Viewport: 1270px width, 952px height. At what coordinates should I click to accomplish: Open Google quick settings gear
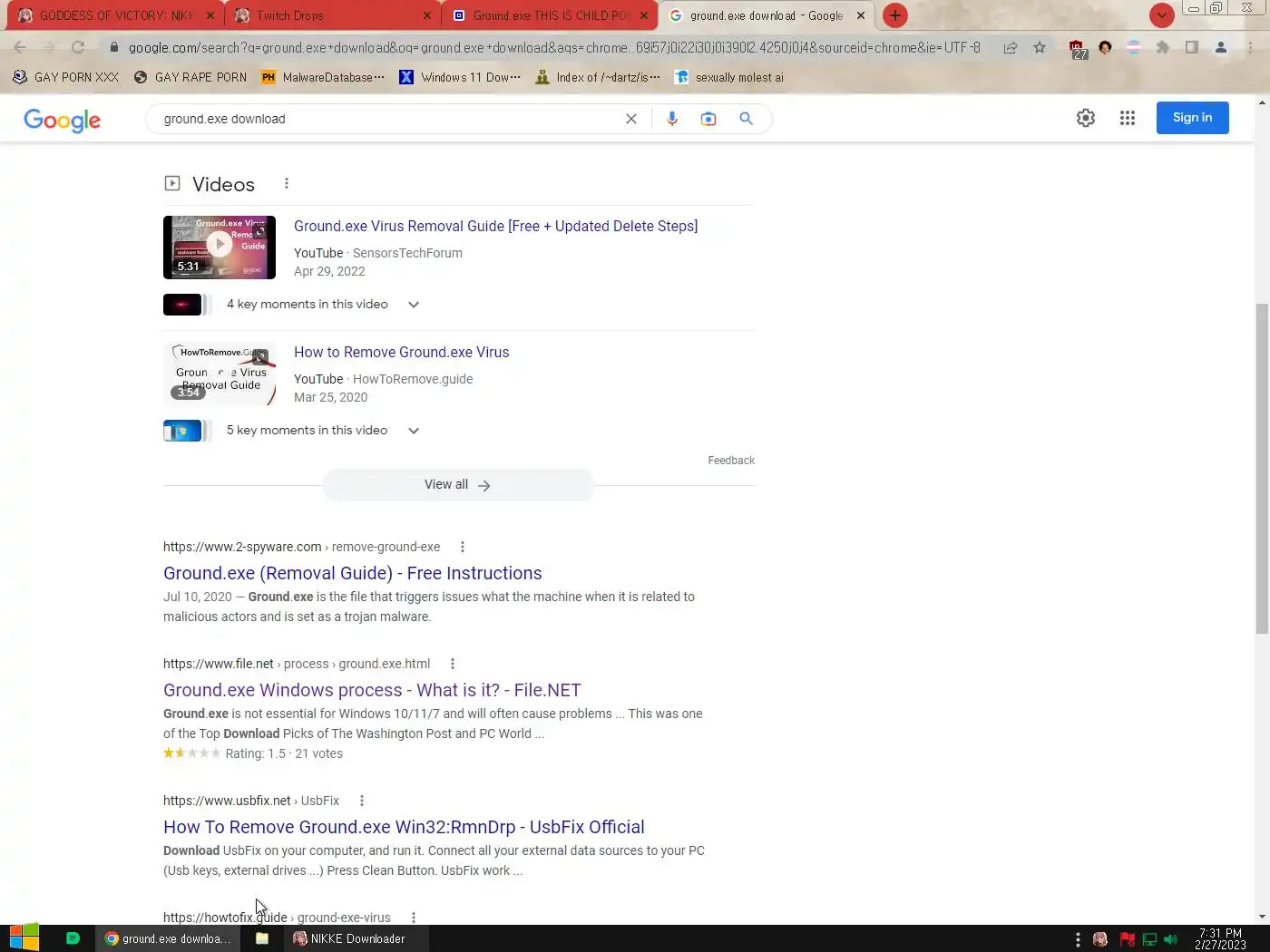1086,118
